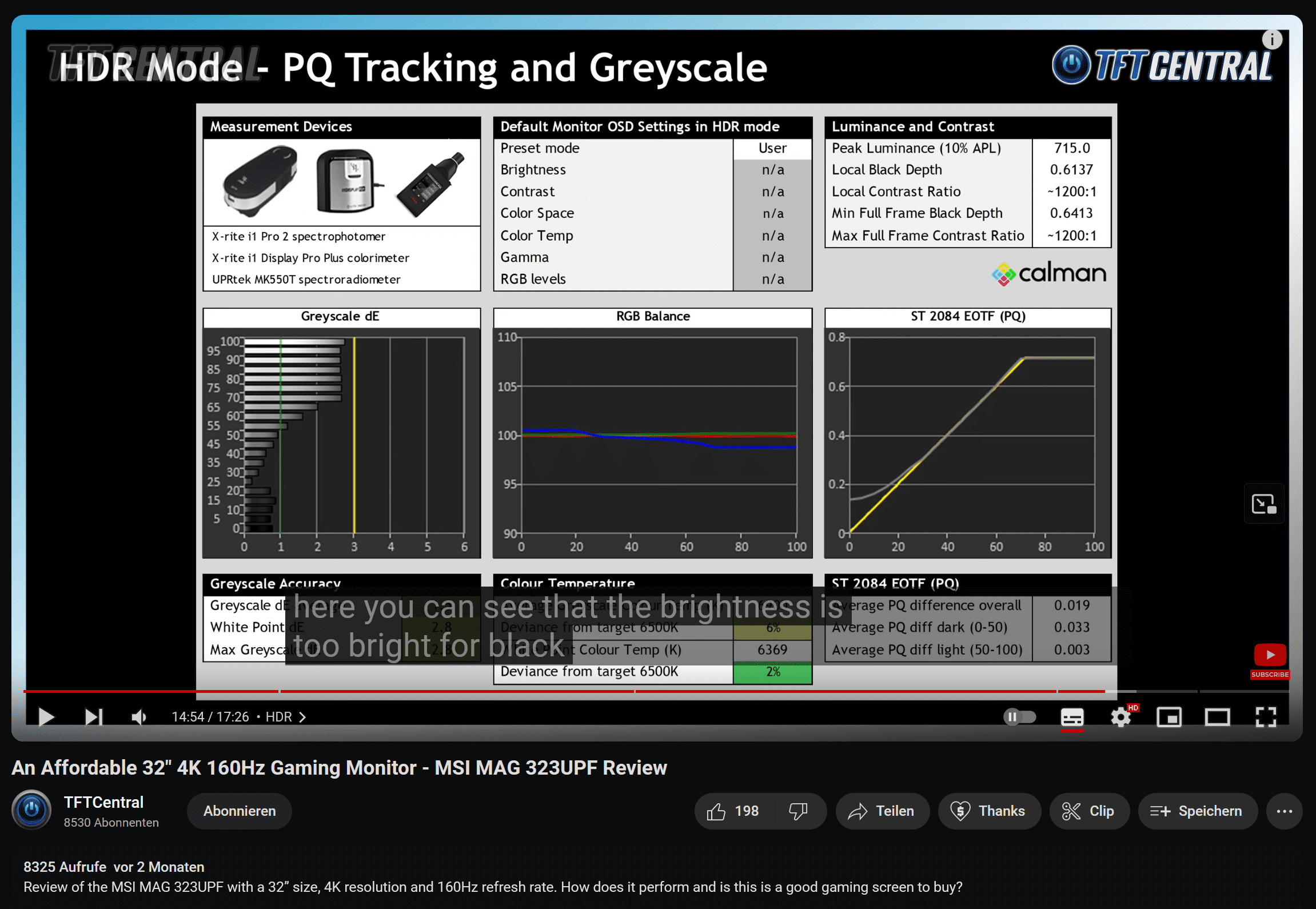Play the video
Image resolution: width=1316 pixels, height=909 pixels.
(x=46, y=717)
